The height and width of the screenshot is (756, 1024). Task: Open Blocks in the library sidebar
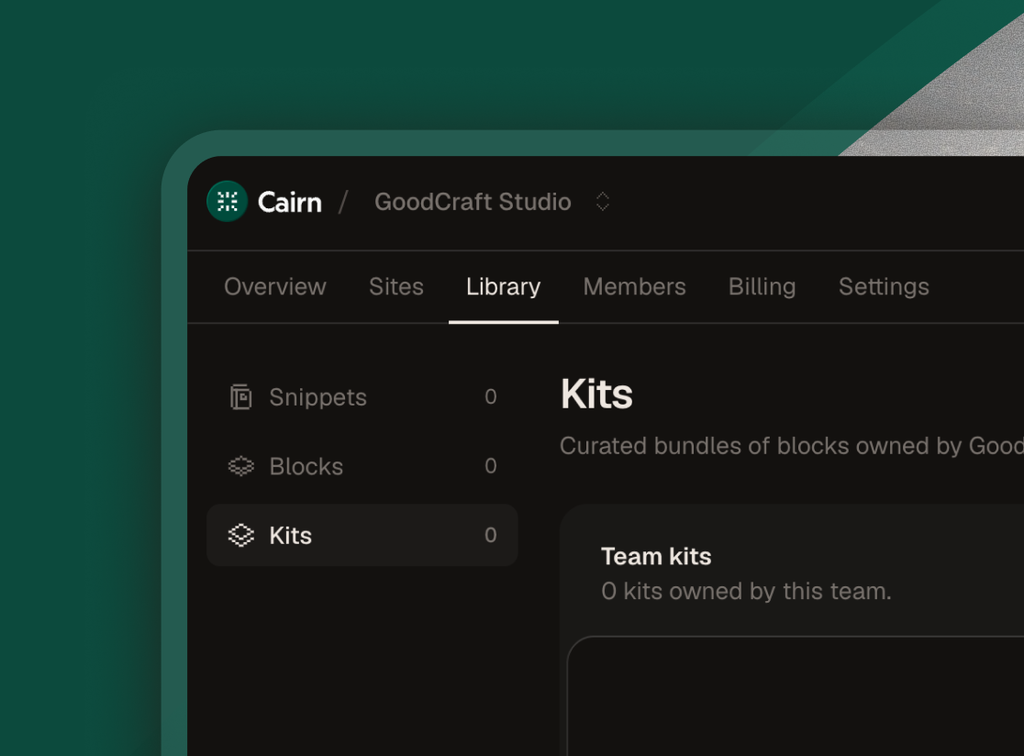click(x=362, y=466)
